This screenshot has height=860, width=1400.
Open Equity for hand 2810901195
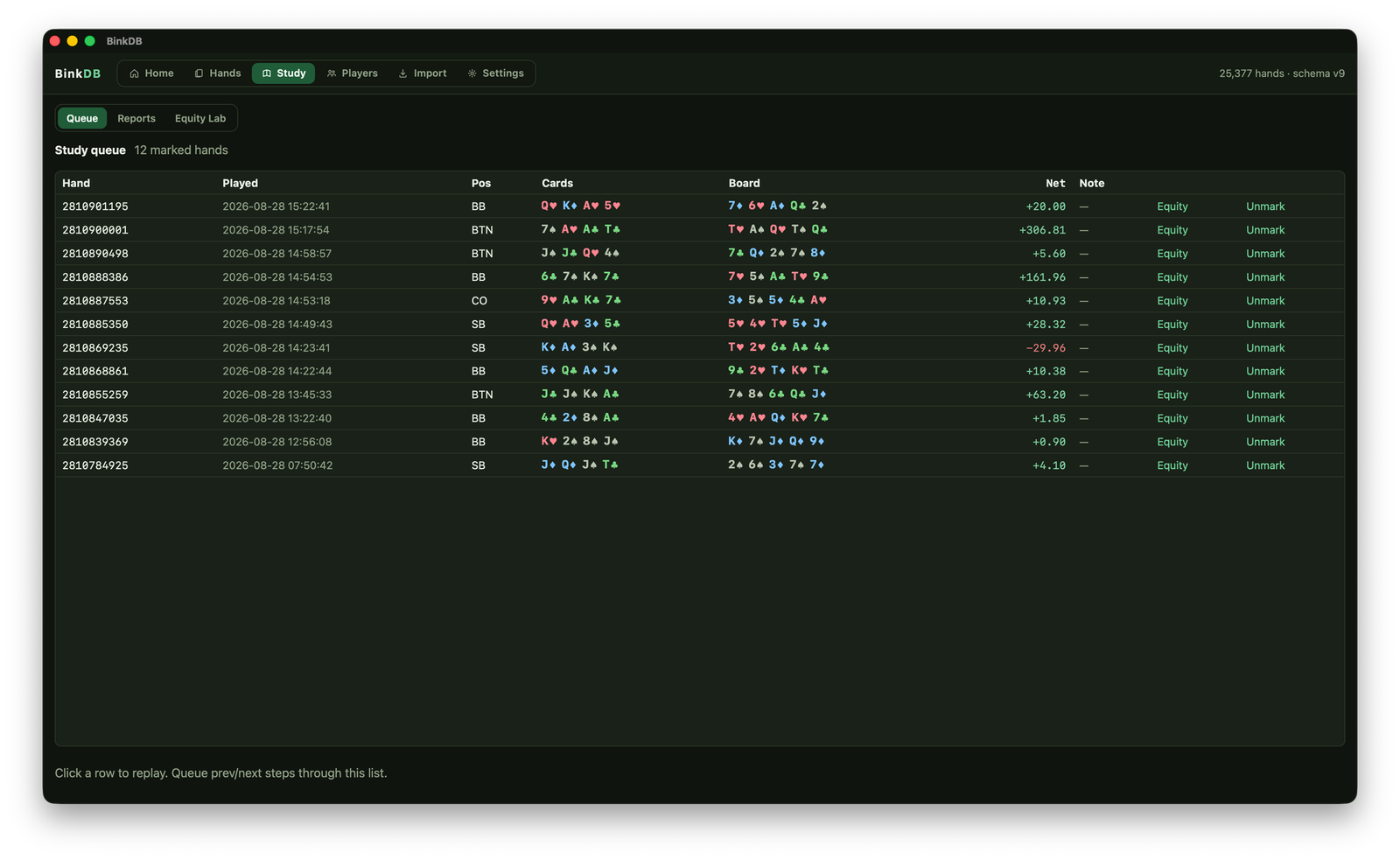point(1172,206)
